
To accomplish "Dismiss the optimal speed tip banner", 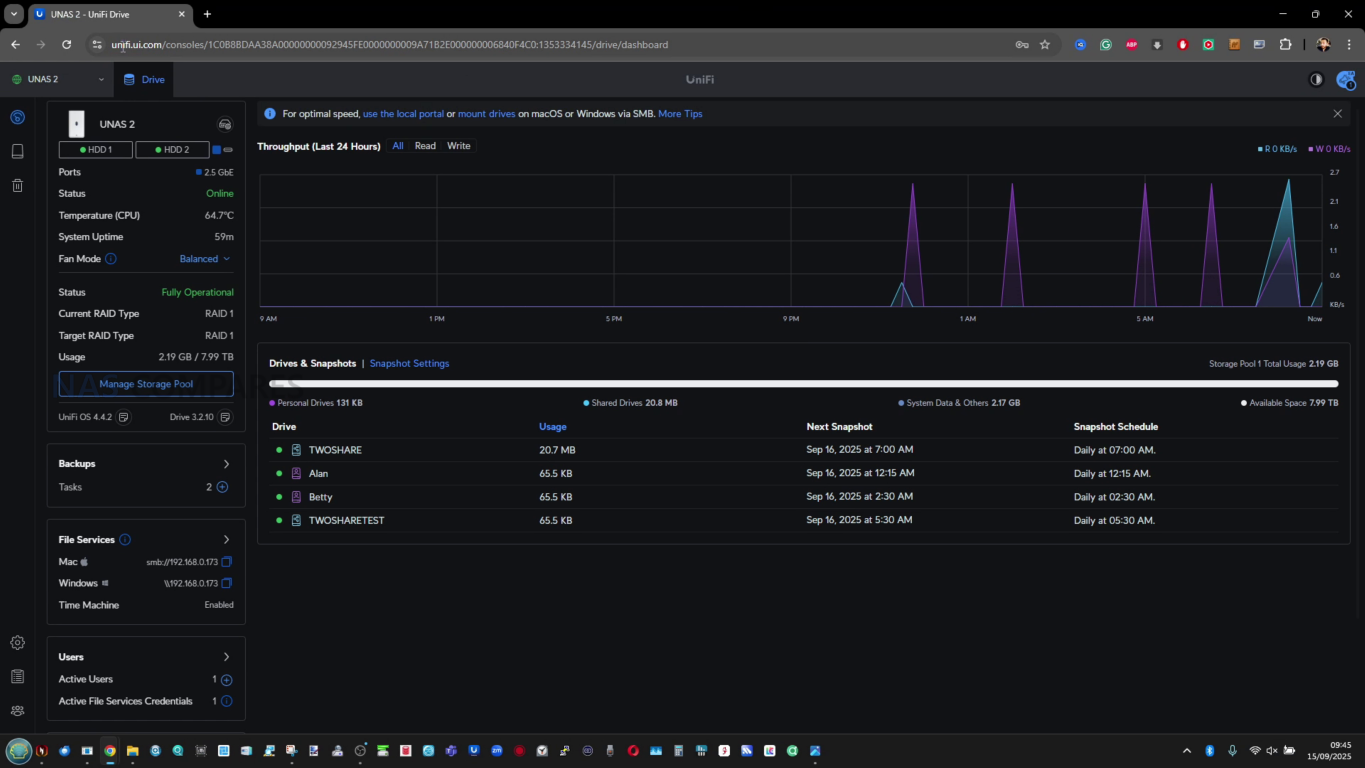I will [1338, 114].
